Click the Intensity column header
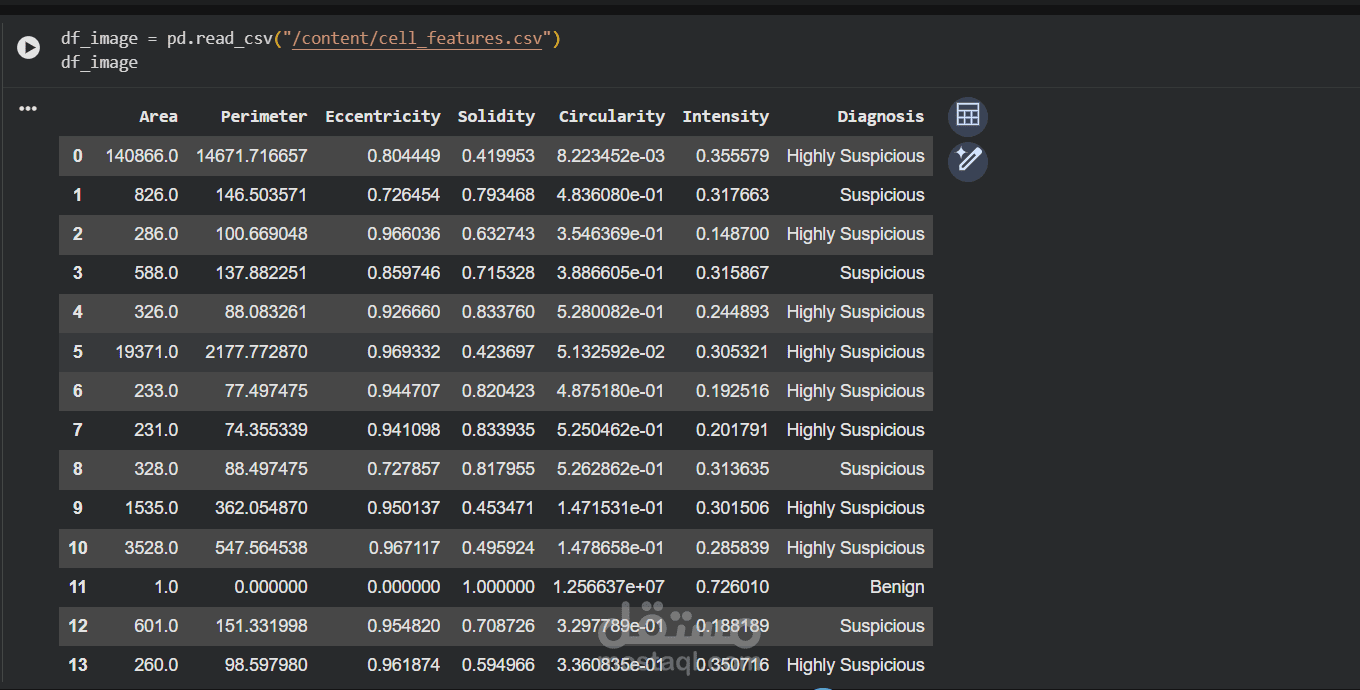1360x690 pixels. tap(725, 116)
